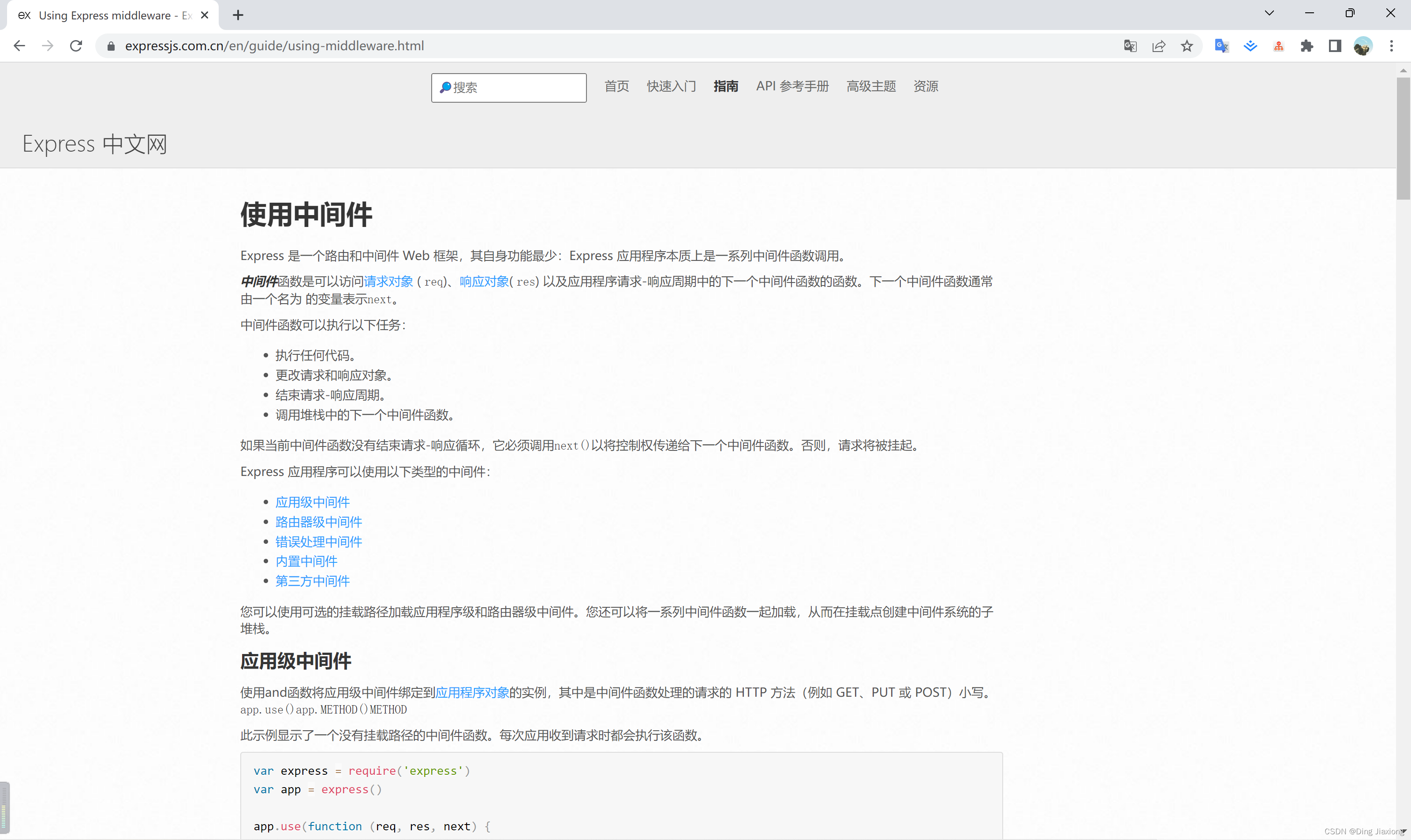This screenshot has height=840, width=1411.
Task: View site security via the padlock icon
Action: click(111, 46)
